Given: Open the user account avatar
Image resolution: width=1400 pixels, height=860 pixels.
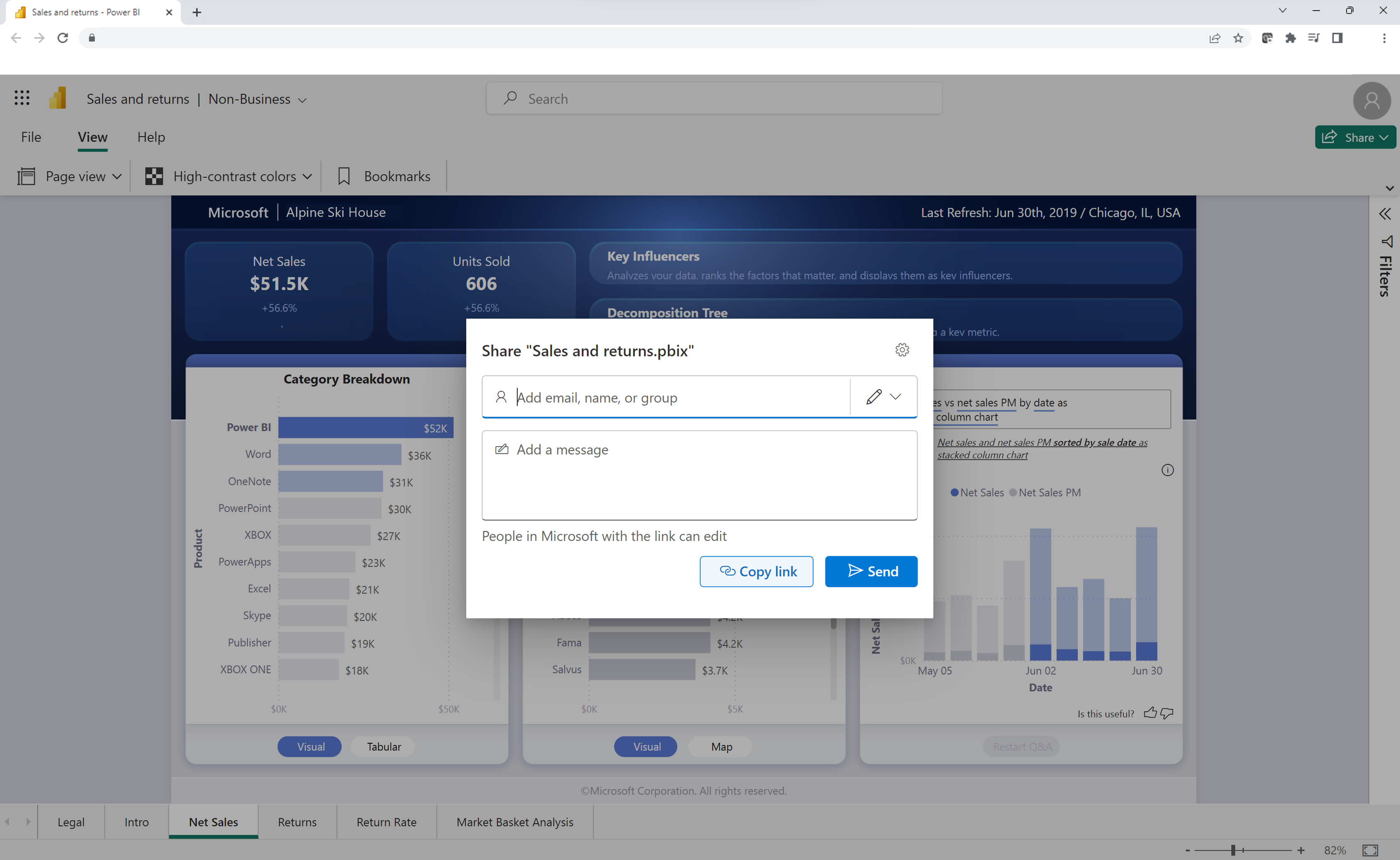Looking at the screenshot, I should tap(1372, 101).
